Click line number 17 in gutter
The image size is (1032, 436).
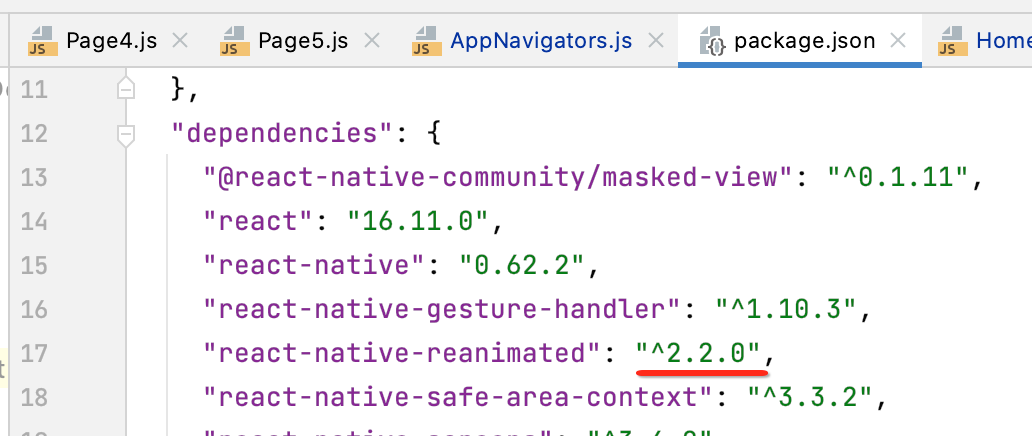(34, 354)
